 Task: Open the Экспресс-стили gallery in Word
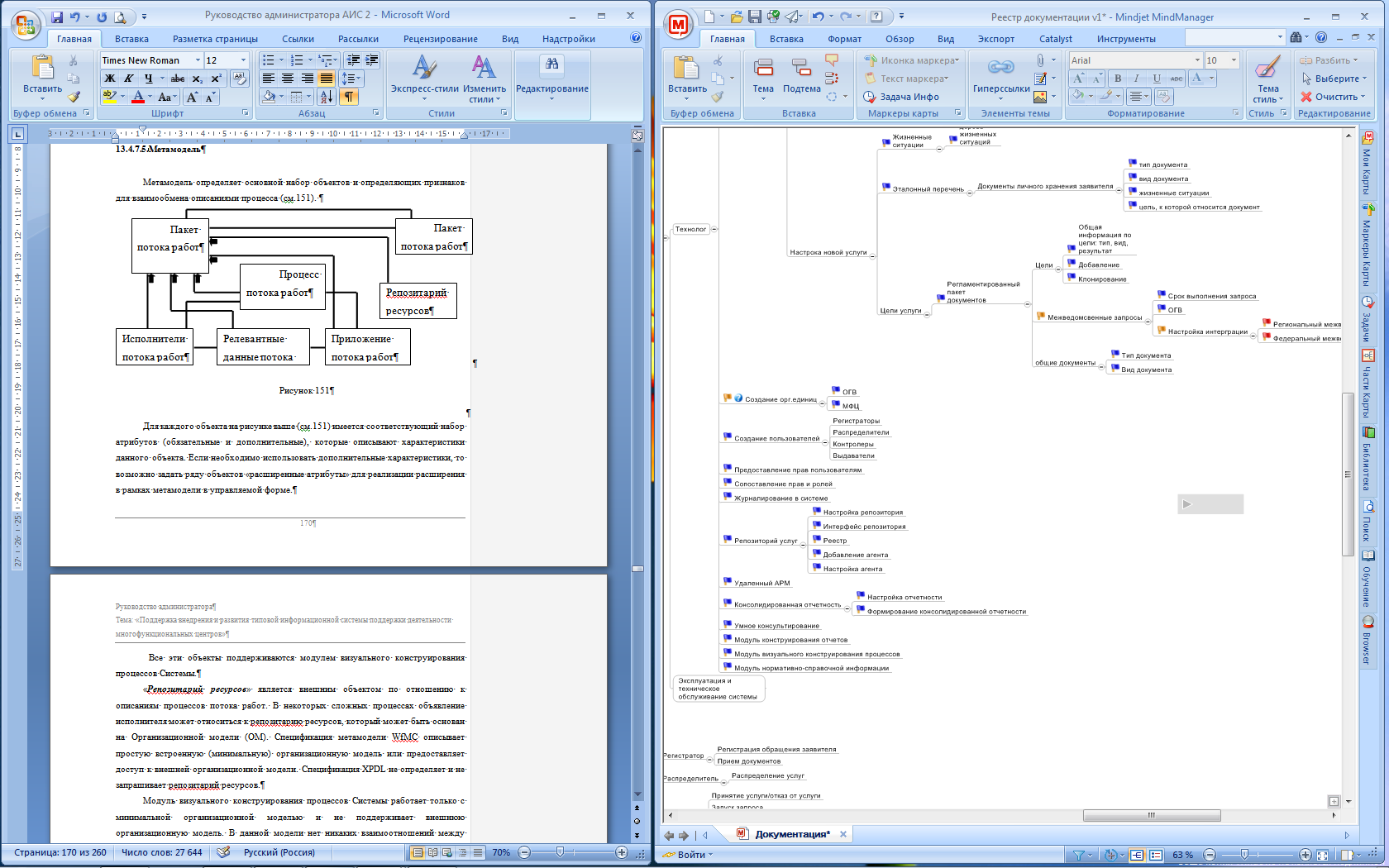click(x=424, y=79)
